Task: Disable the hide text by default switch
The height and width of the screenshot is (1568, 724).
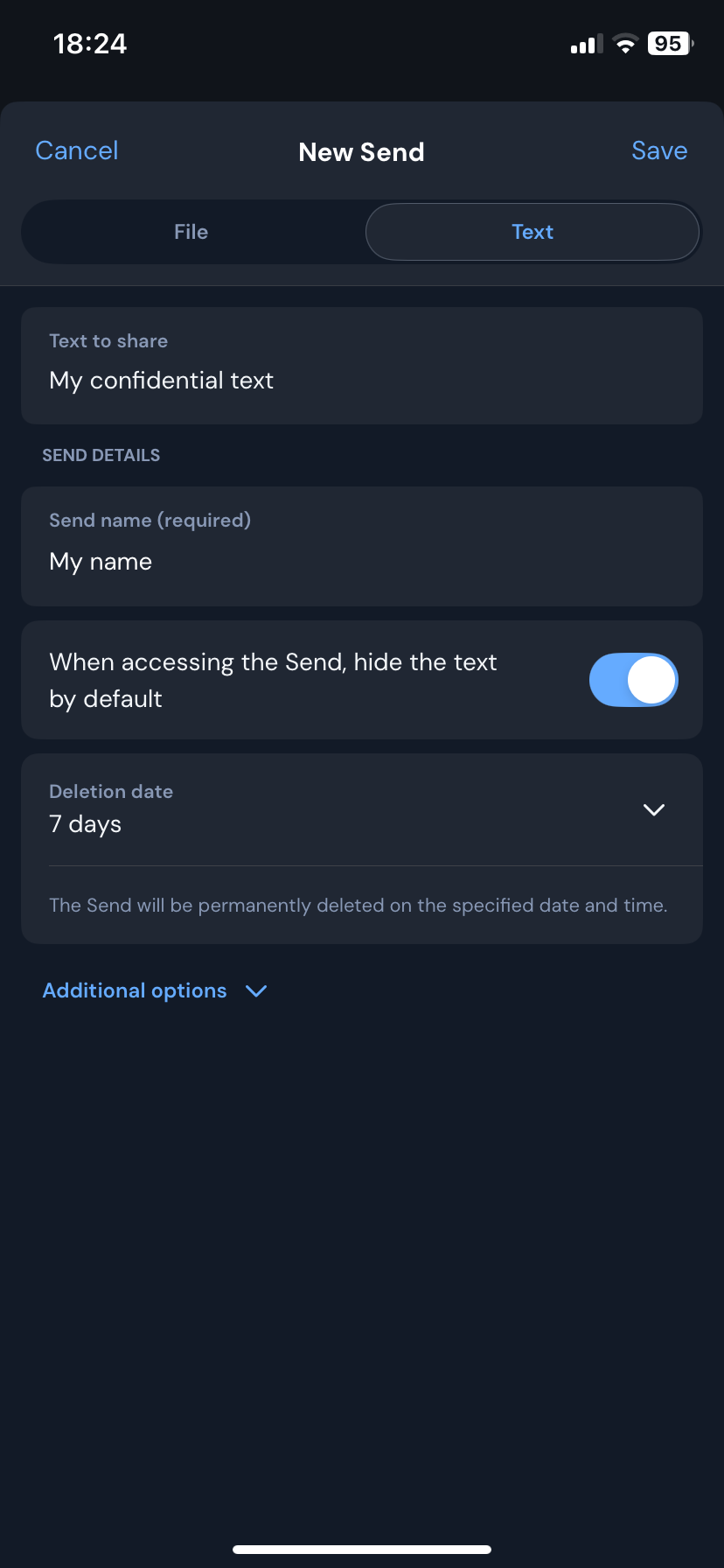Action: [634, 680]
